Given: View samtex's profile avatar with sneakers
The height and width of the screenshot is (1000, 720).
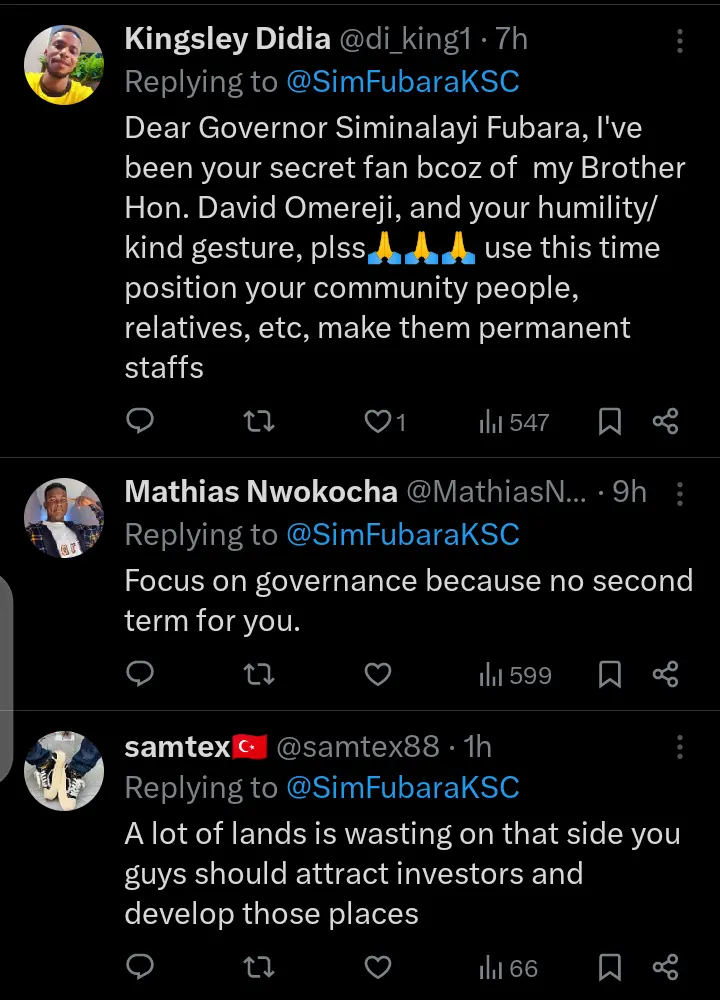Looking at the screenshot, I should click(x=64, y=770).
